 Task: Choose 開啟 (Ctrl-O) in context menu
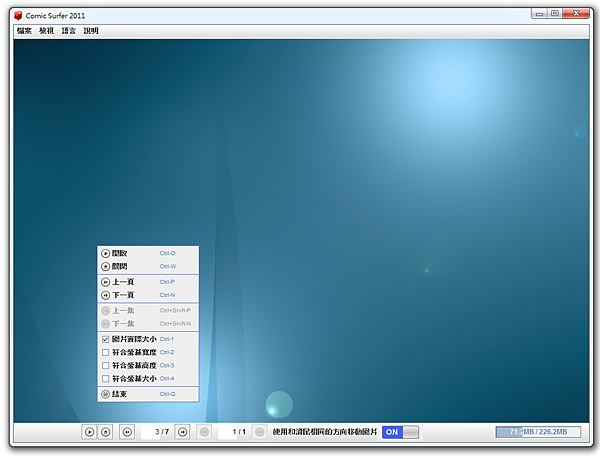(148, 253)
